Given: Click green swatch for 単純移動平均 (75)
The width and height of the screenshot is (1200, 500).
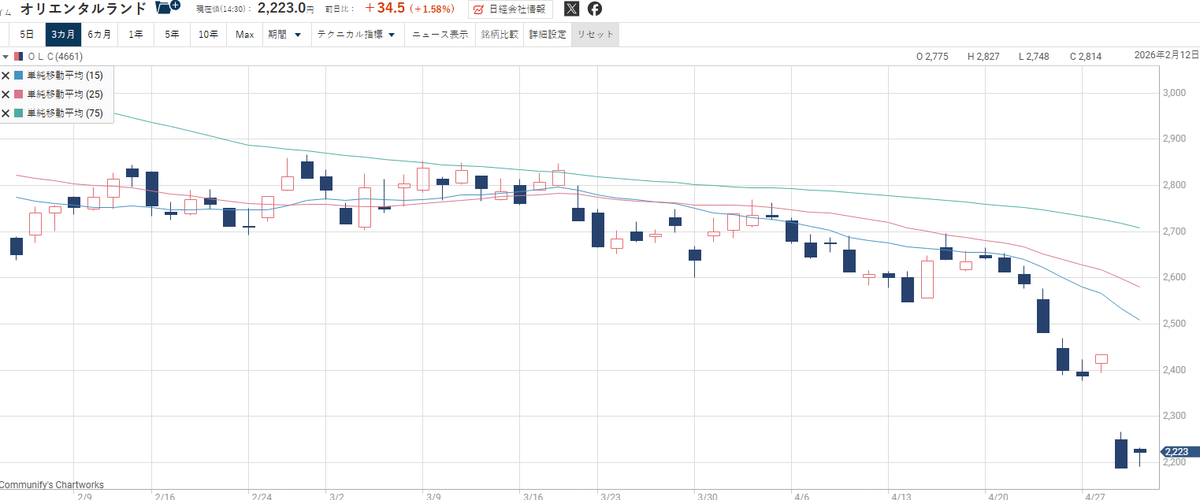Looking at the screenshot, I should pos(19,113).
